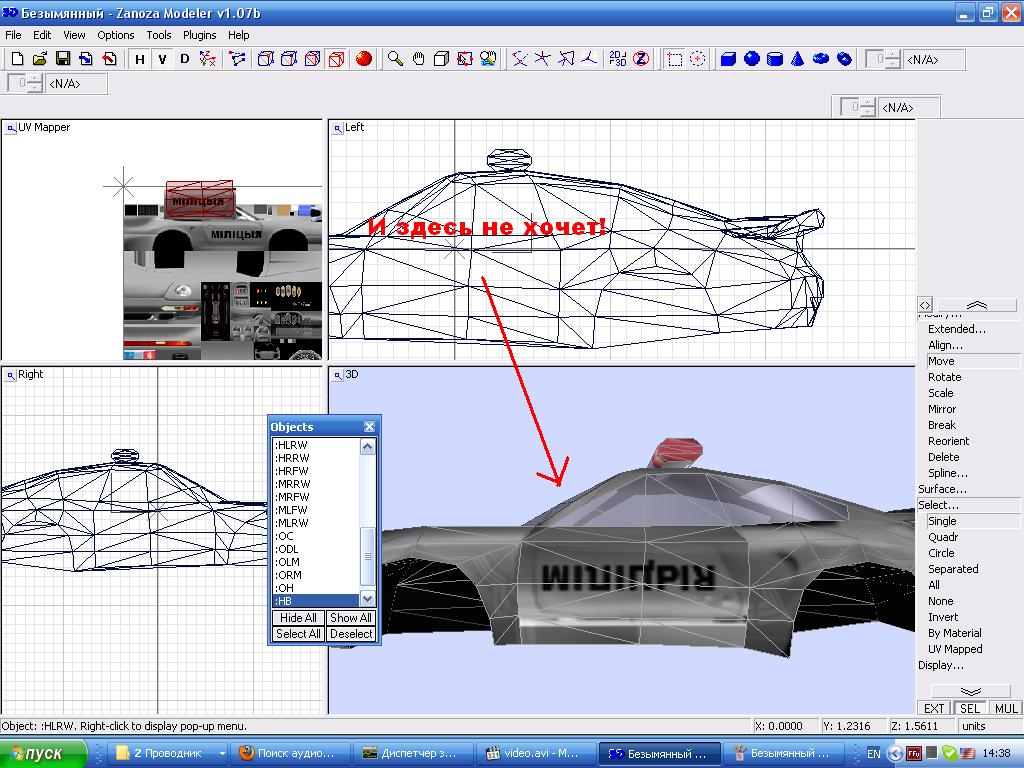Toggle the MUL button
The width and height of the screenshot is (1024, 768).
1006,709
